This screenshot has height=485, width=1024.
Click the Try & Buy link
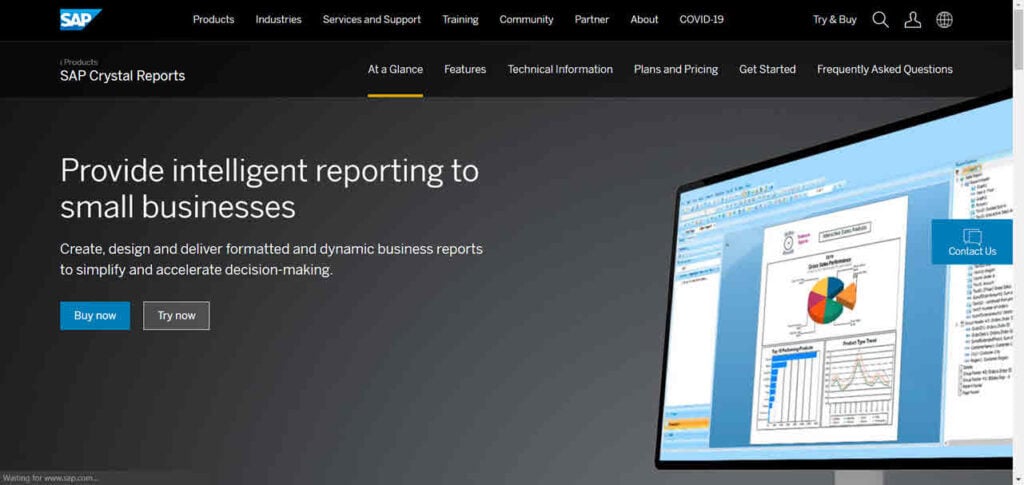coord(835,20)
